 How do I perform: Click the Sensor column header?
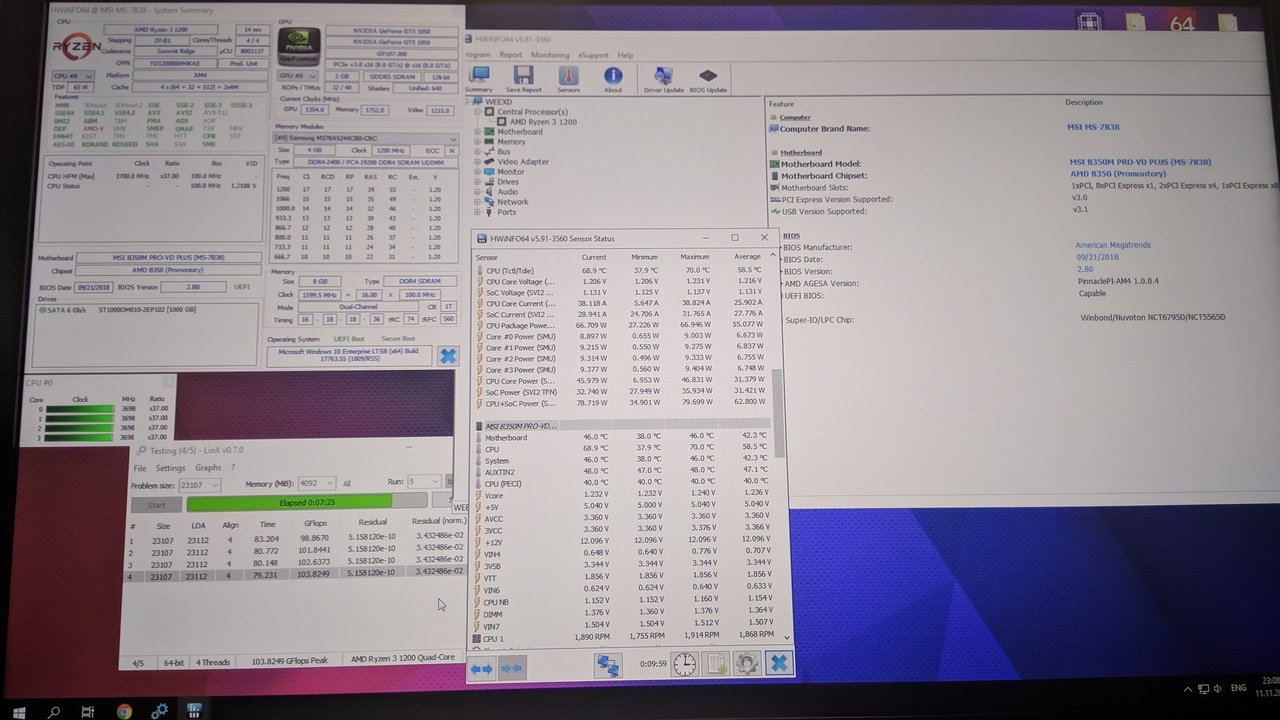487,257
